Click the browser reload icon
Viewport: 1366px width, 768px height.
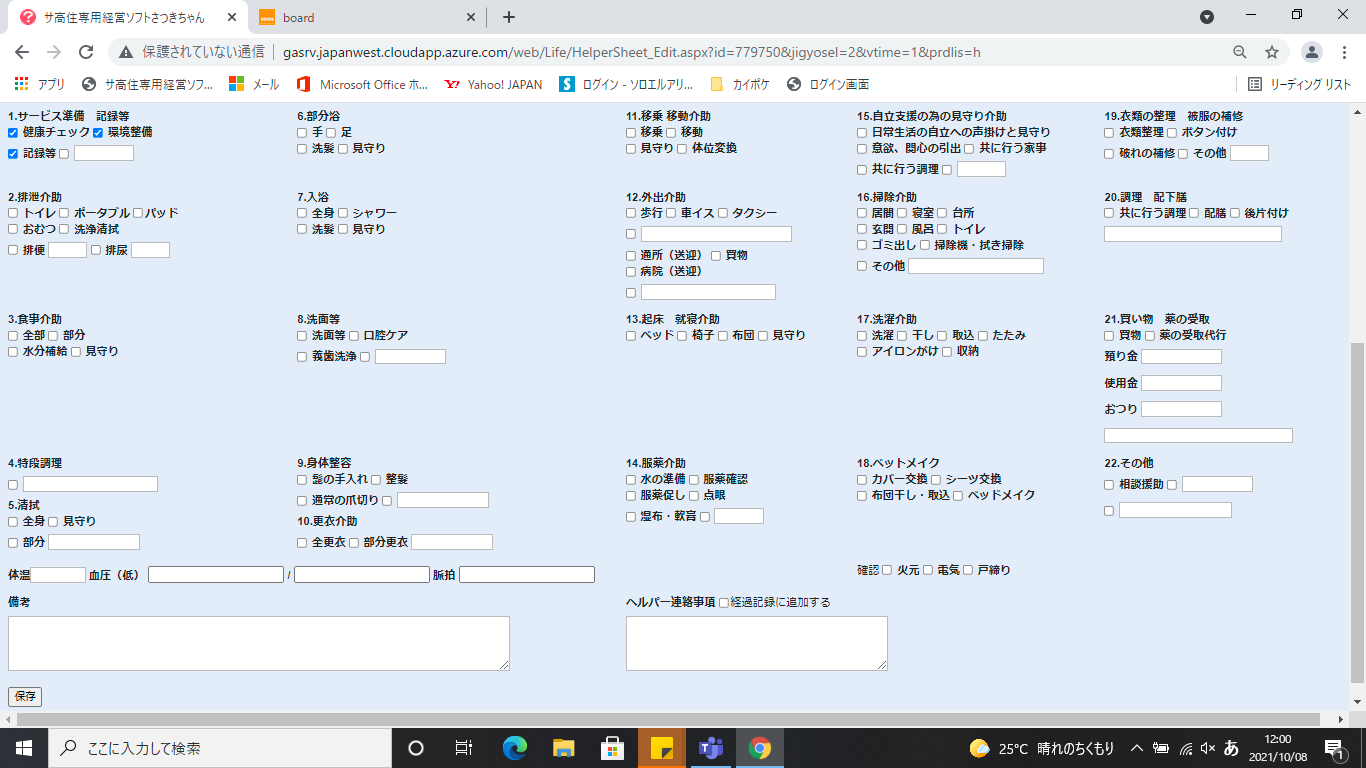[x=86, y=52]
